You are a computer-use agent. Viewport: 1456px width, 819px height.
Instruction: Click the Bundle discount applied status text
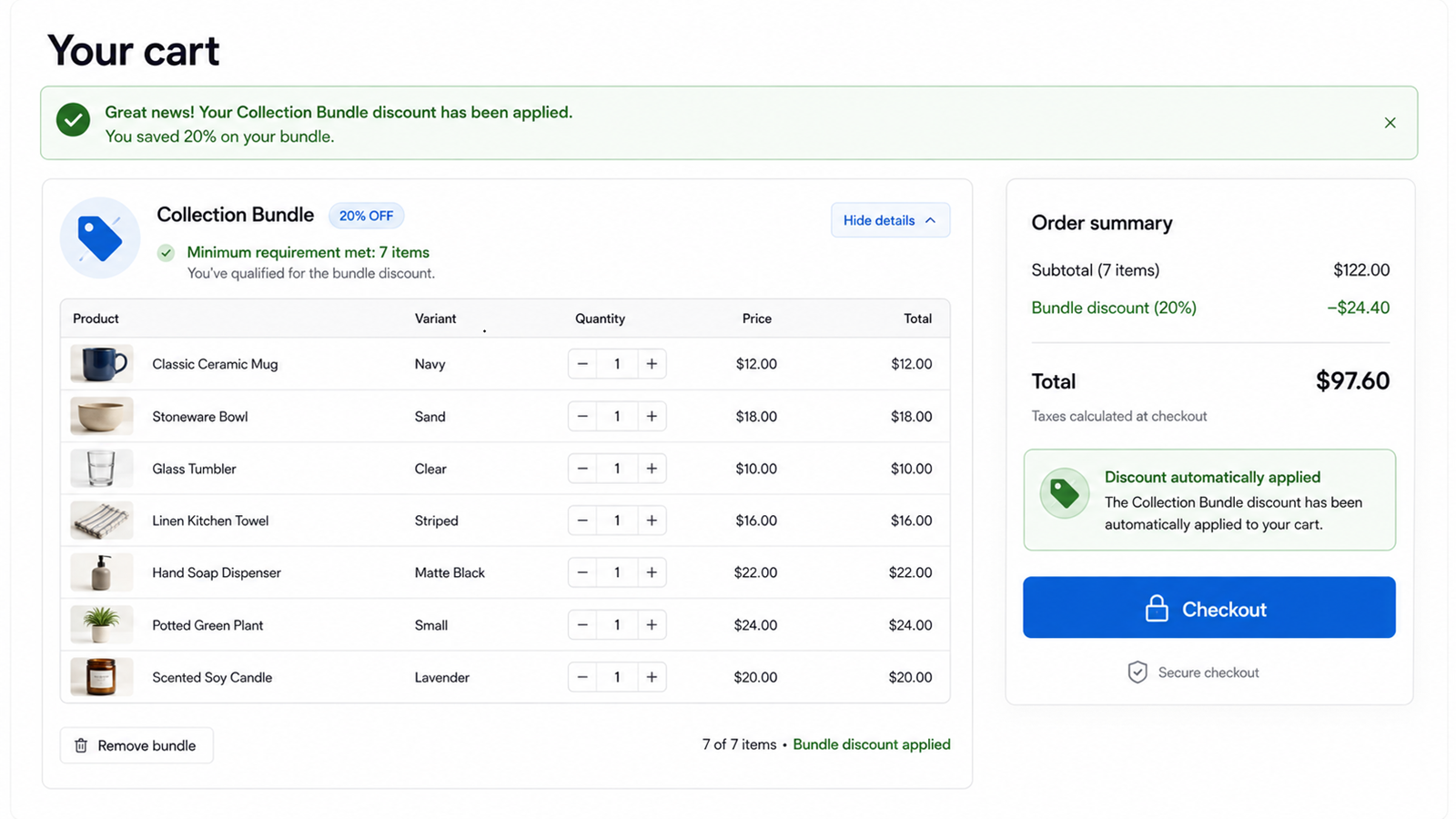pyautogui.click(x=872, y=744)
